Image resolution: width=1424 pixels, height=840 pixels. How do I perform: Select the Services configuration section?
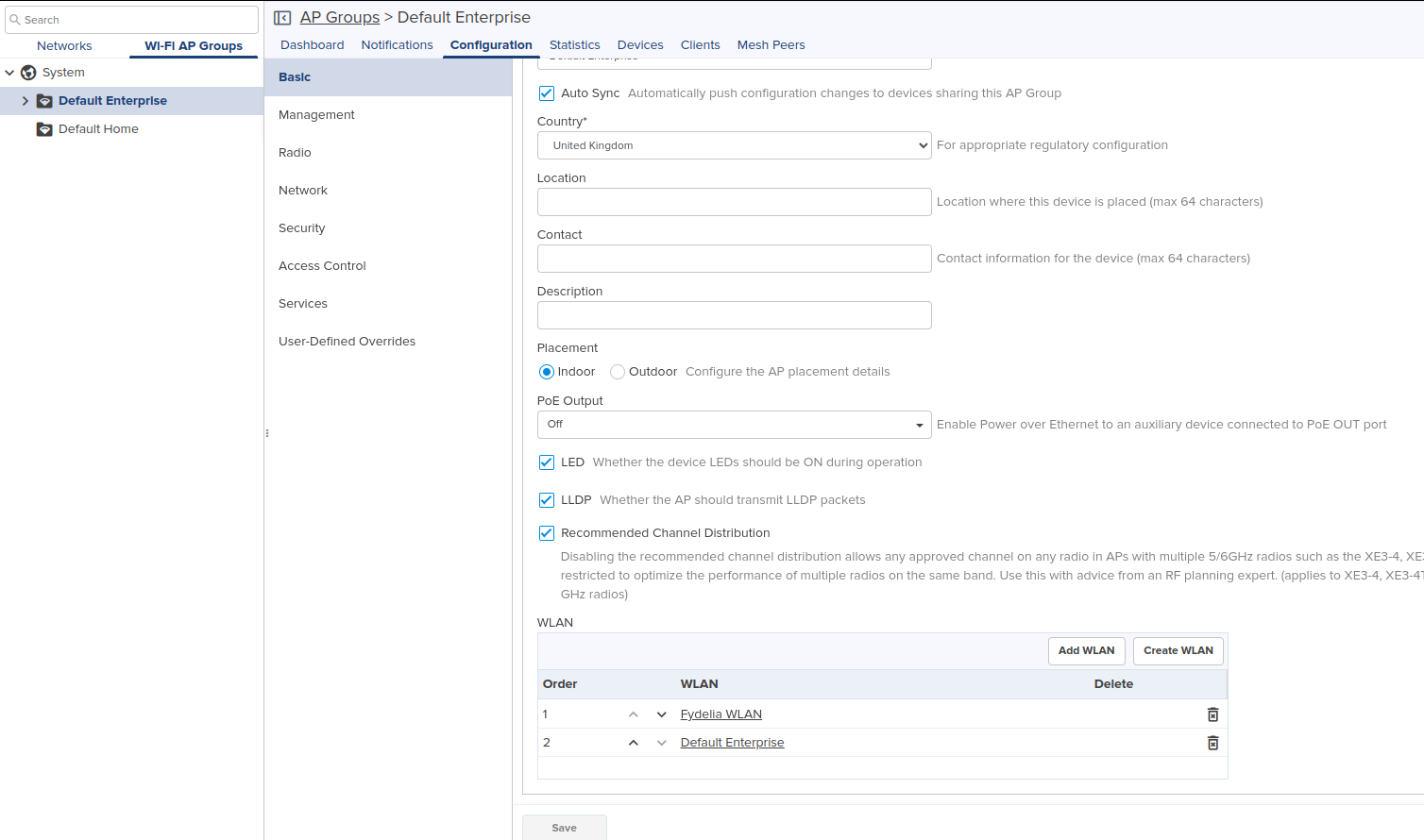pos(388,304)
